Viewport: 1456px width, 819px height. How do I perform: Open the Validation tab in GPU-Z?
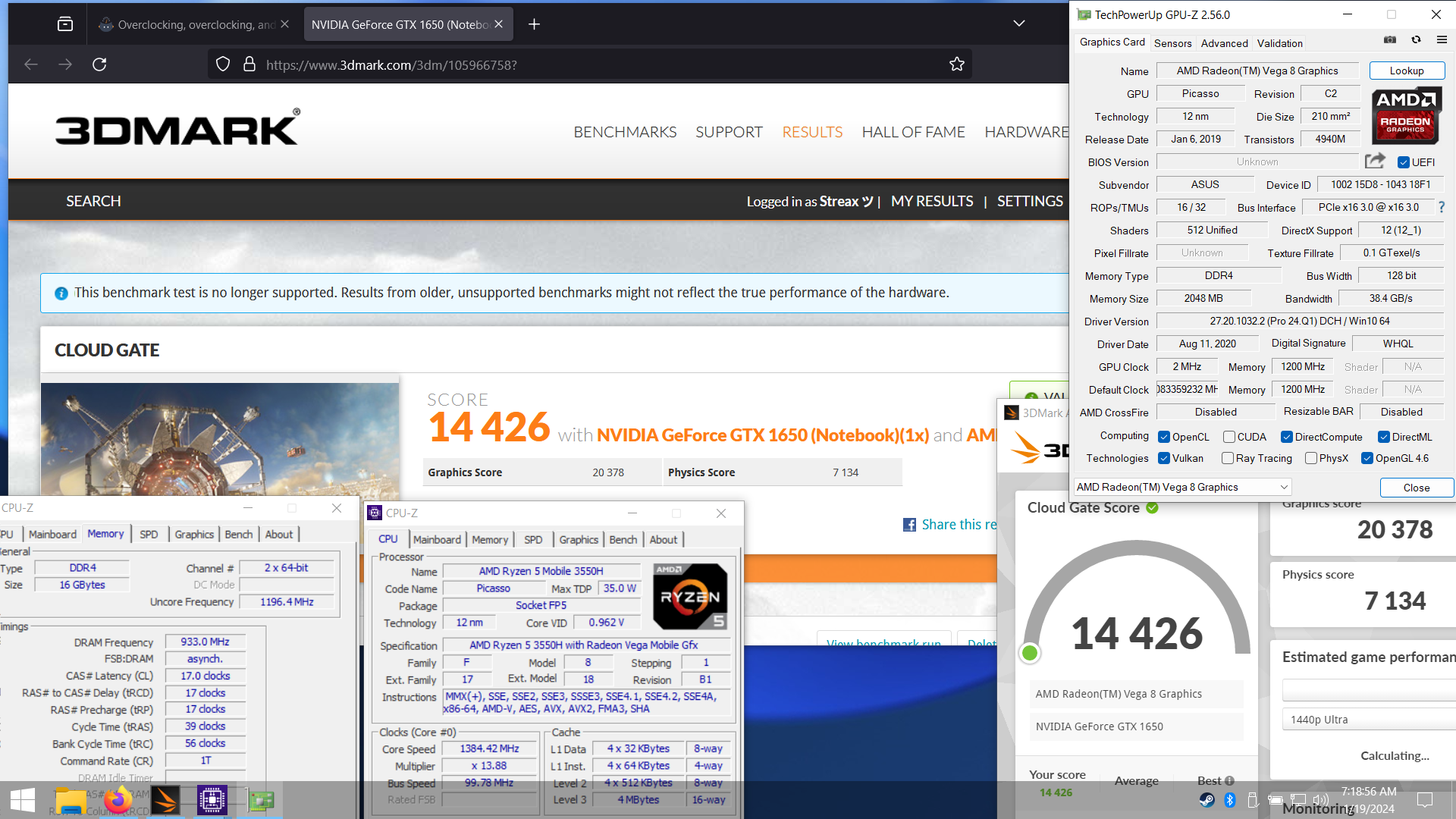(x=1279, y=43)
